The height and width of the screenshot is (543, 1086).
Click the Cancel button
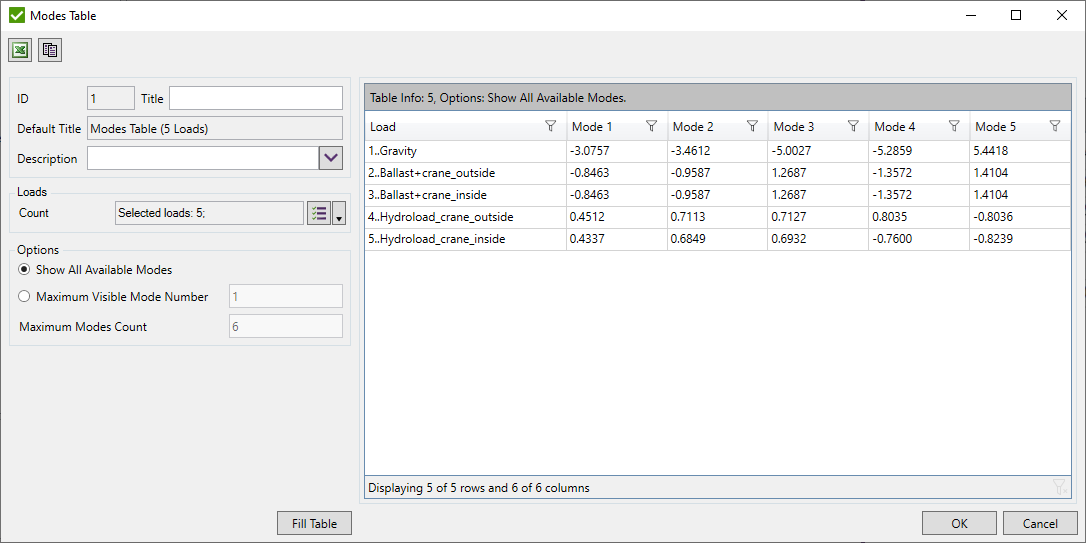click(x=1040, y=523)
